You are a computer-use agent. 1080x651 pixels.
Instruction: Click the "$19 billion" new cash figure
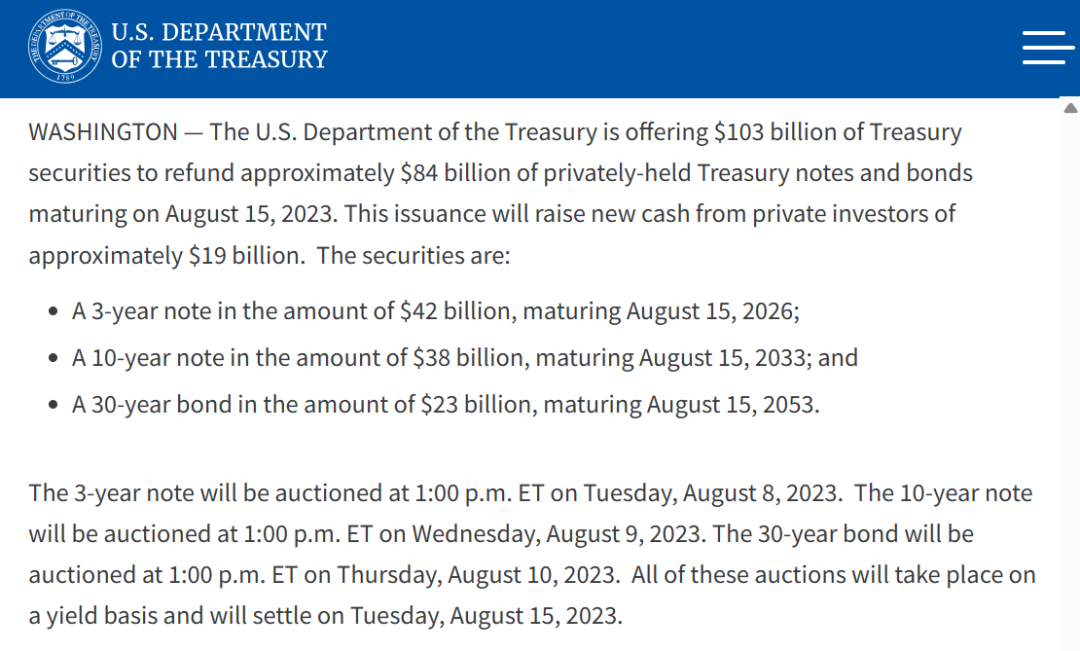tap(244, 255)
